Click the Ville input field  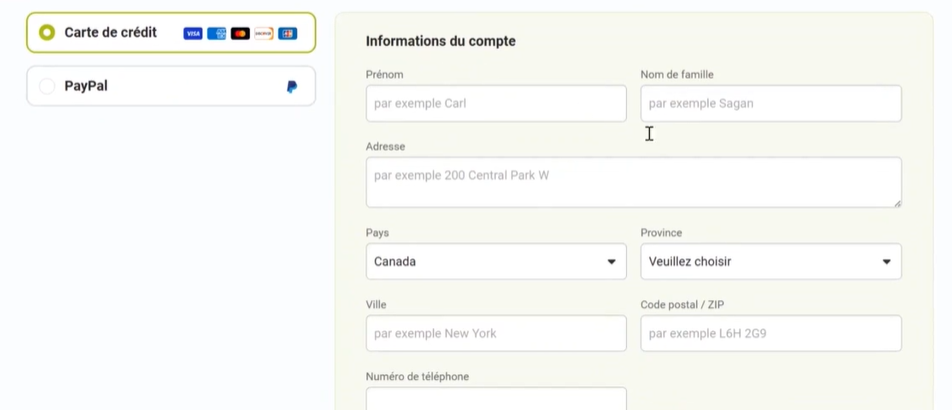(496, 333)
